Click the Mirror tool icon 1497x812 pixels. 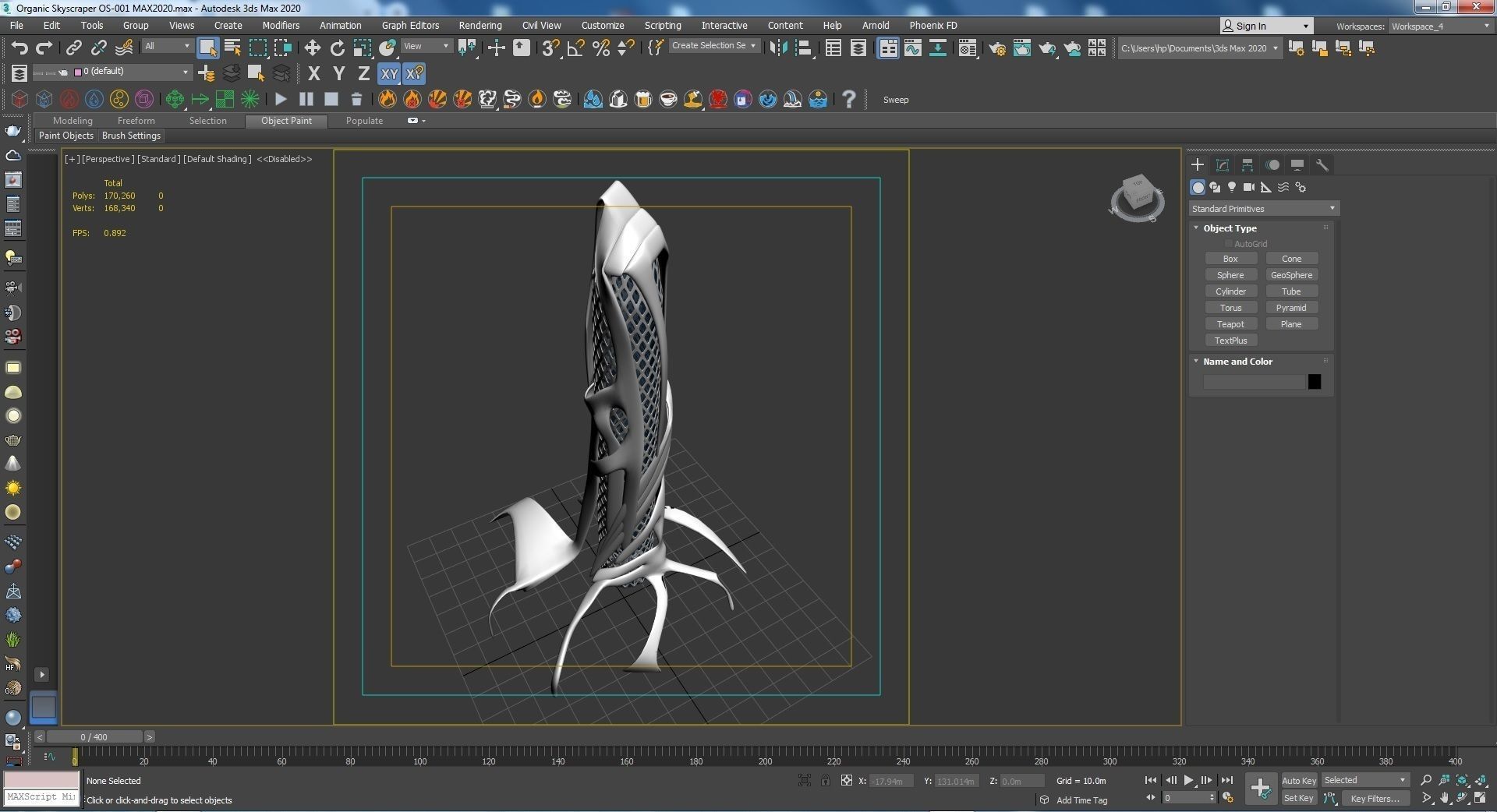pyautogui.click(x=777, y=48)
